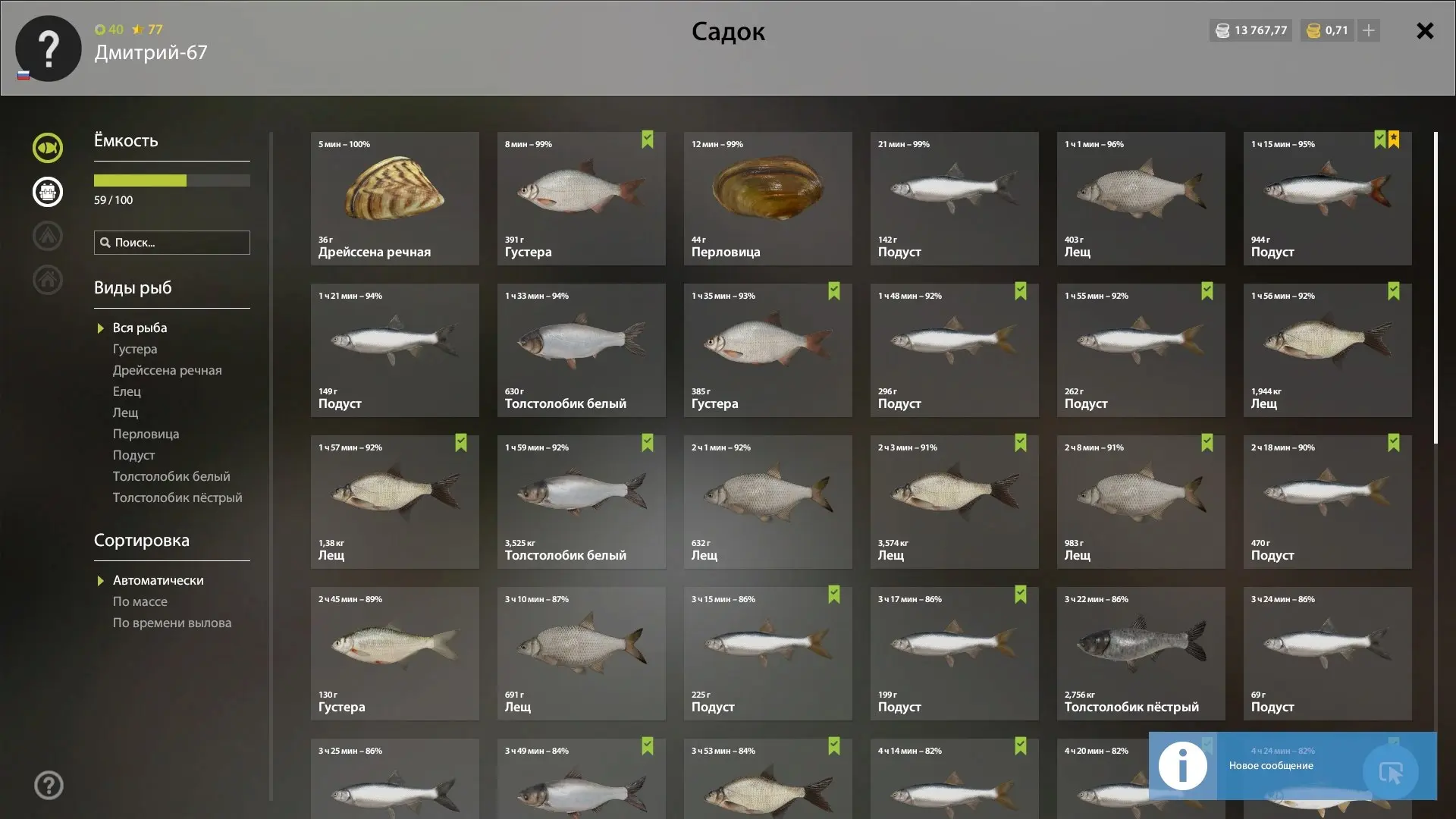Select the 36 г Дрейссена речная card

(x=395, y=199)
